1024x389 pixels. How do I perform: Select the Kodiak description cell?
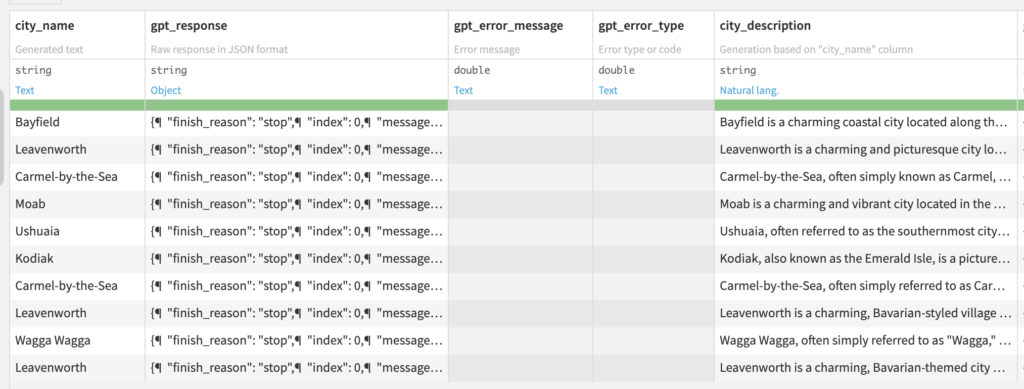tap(866, 258)
